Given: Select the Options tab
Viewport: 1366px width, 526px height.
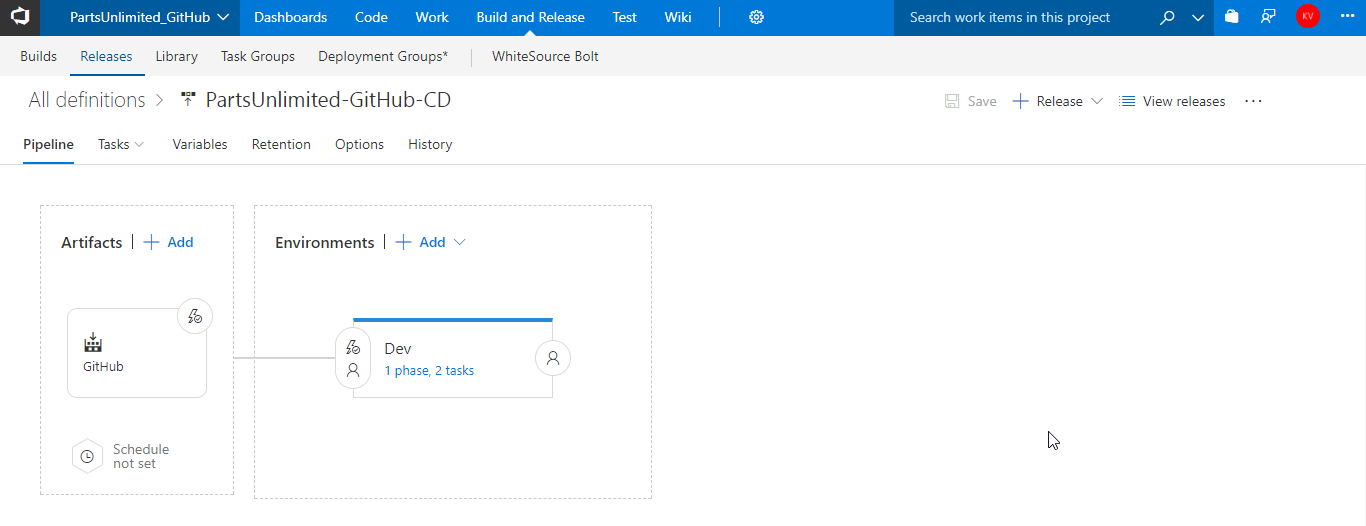Looking at the screenshot, I should 359,144.
